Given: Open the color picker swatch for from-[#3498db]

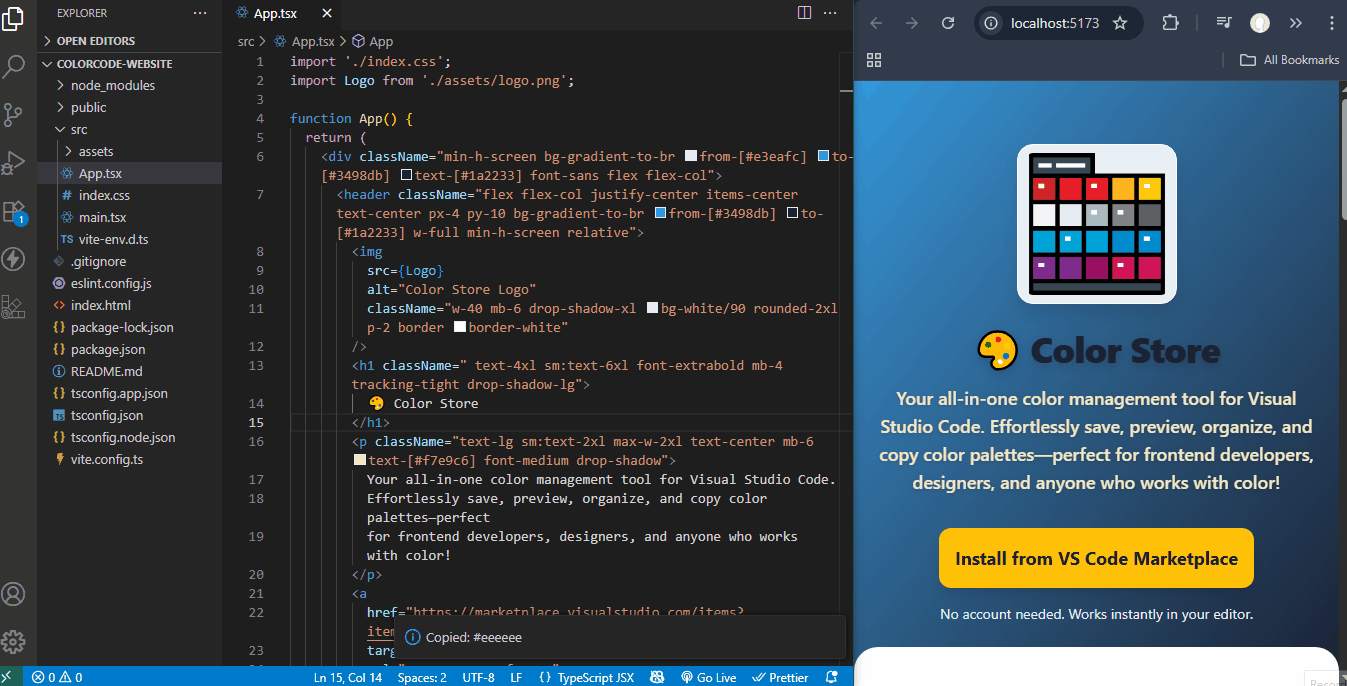Looking at the screenshot, I should coord(661,214).
